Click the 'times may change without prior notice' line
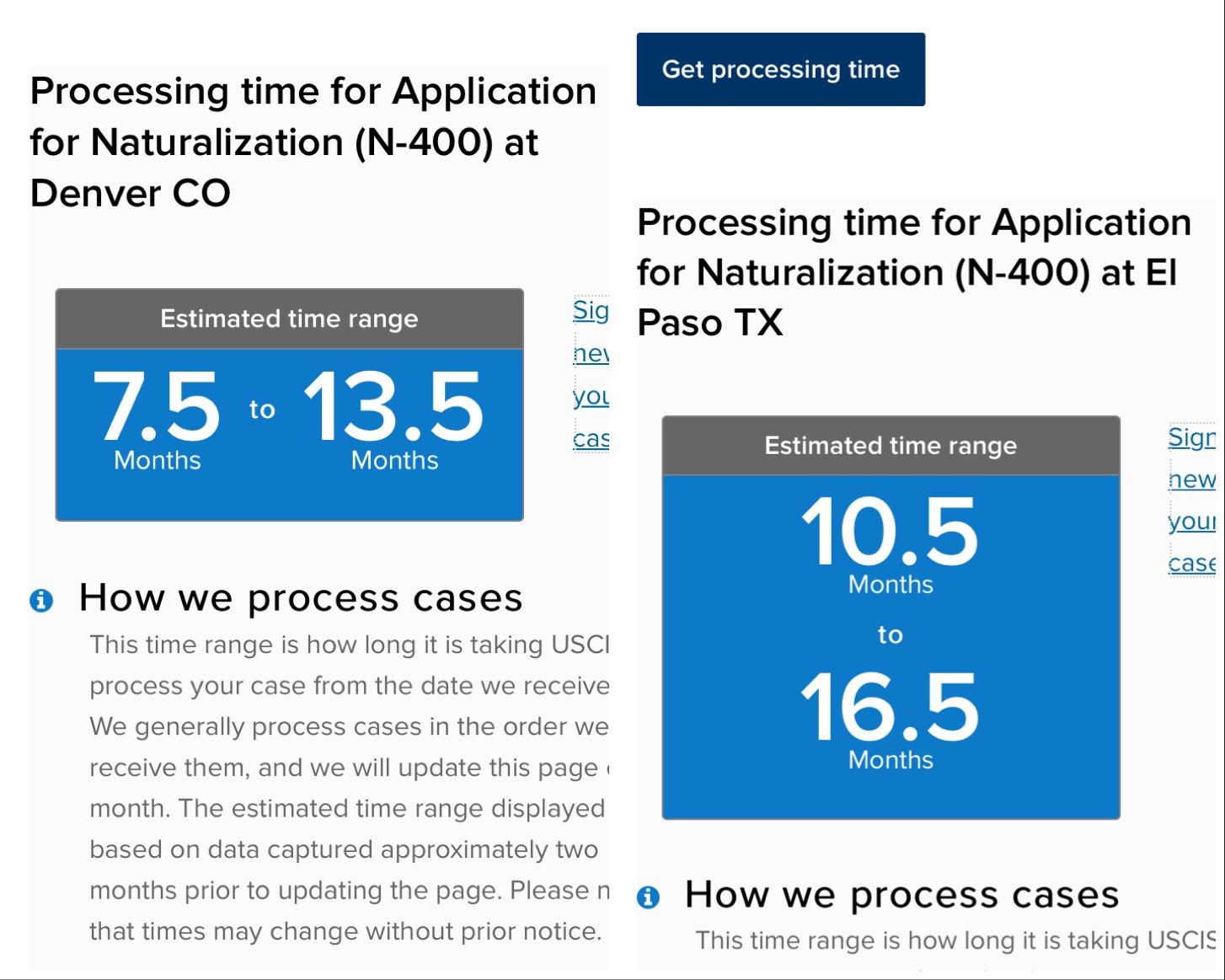1225x980 pixels. [x=345, y=931]
